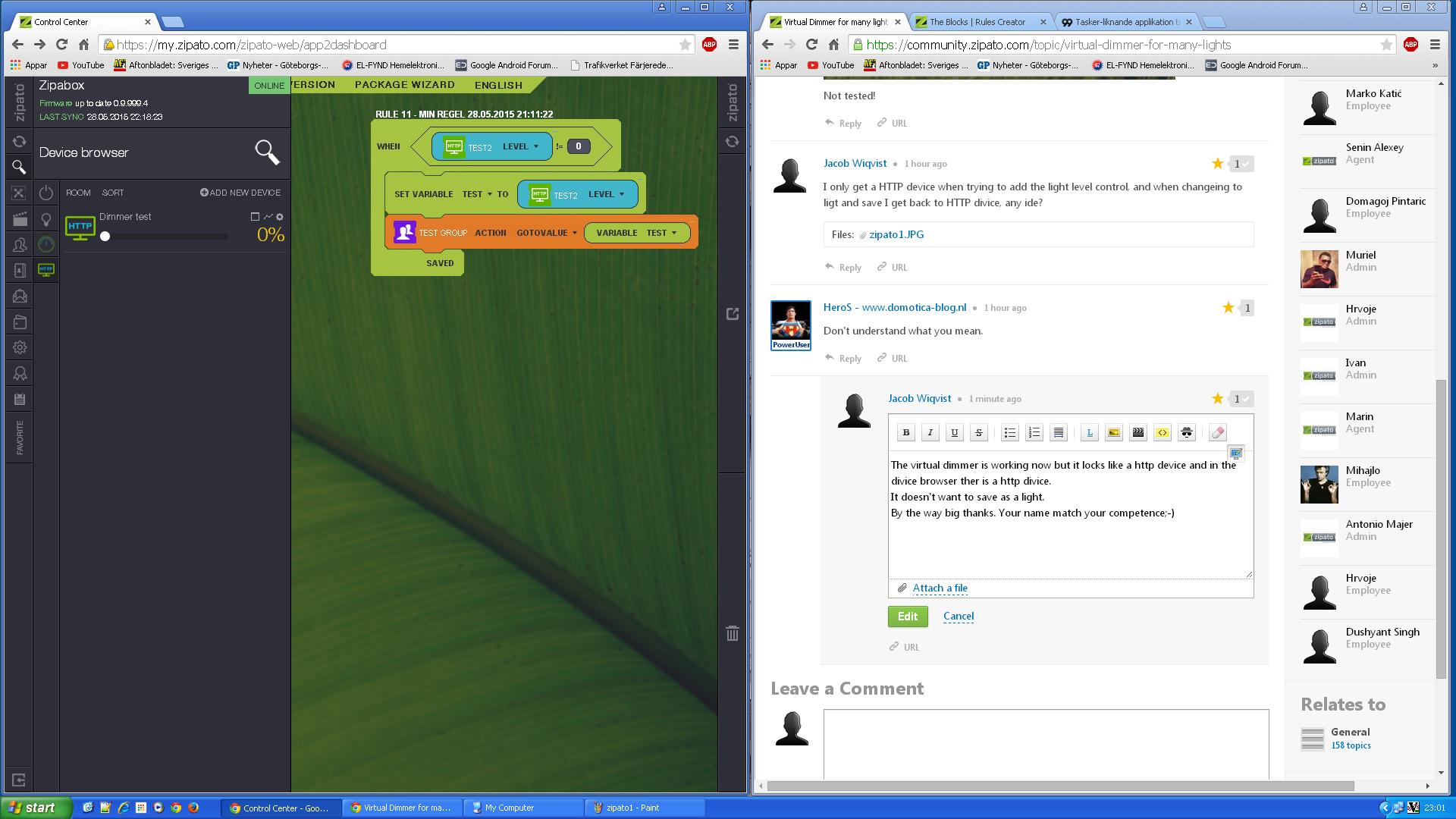1456x819 pixels.
Task: Click the rule editor trash bin icon
Action: [732, 633]
